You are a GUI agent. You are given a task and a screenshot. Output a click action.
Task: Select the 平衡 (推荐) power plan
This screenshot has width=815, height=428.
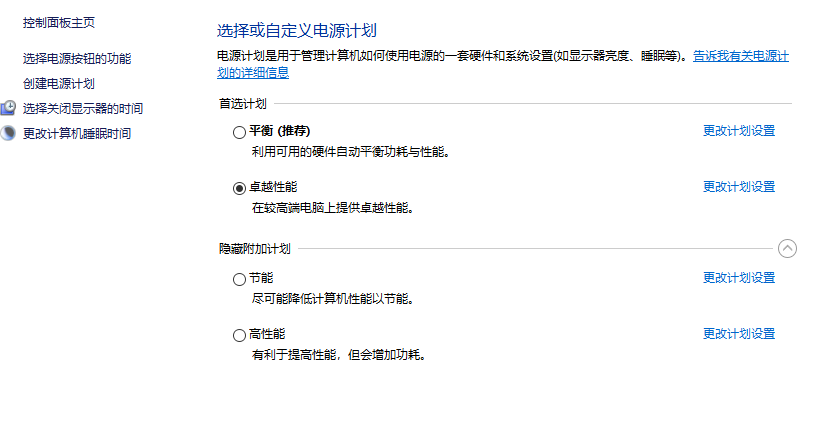click(x=239, y=131)
